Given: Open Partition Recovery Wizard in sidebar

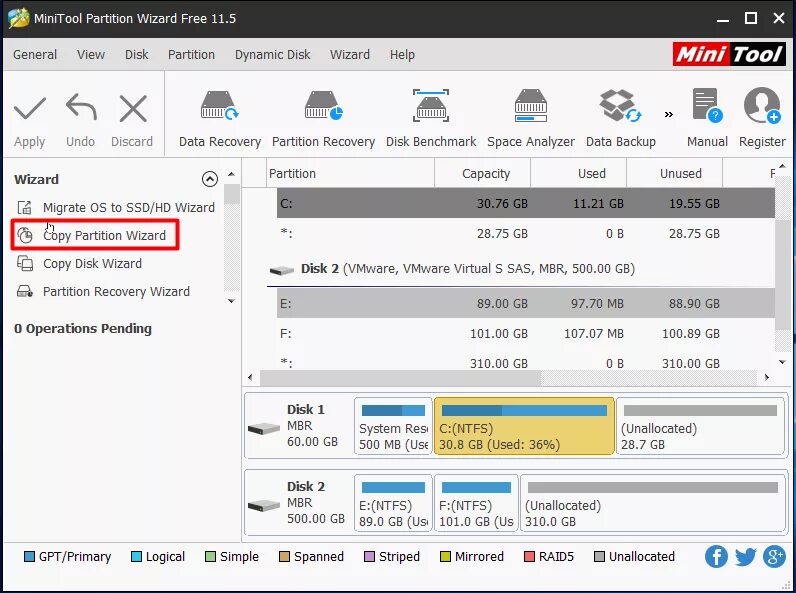Looking at the screenshot, I should pyautogui.click(x=103, y=291).
